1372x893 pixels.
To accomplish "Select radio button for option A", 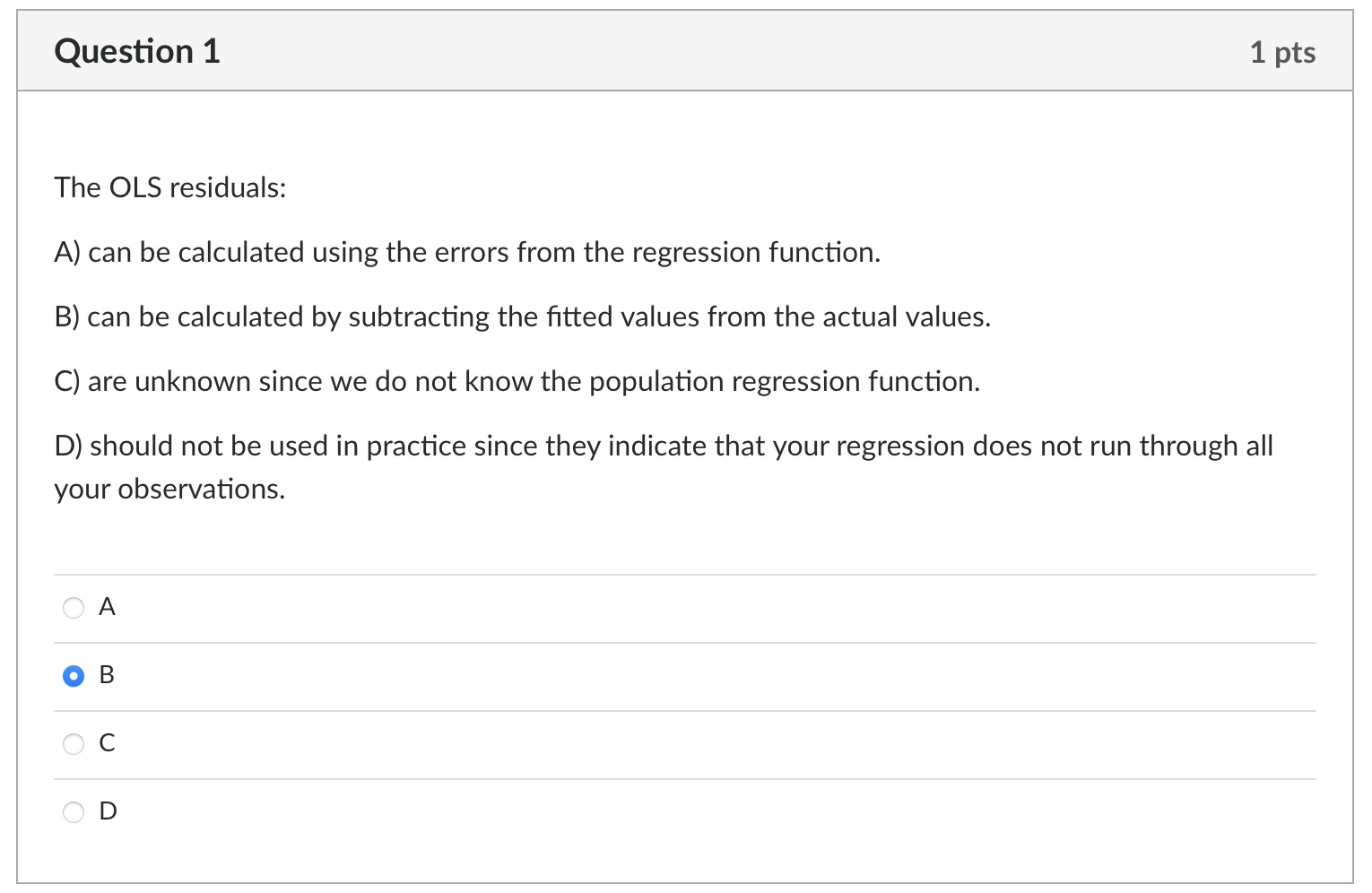I will click(x=74, y=607).
